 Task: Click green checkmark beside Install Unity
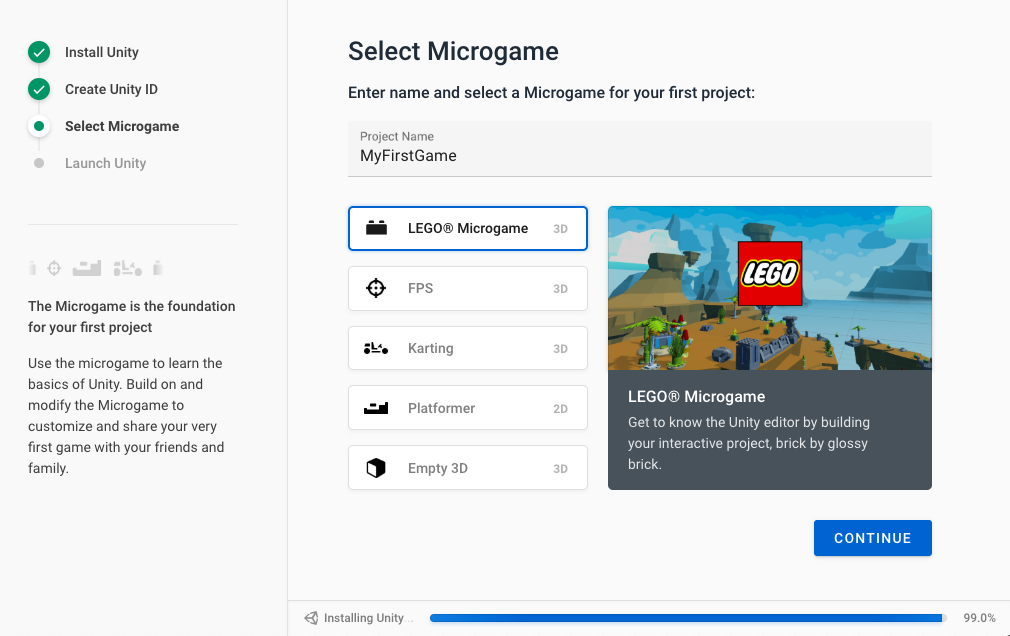[x=39, y=52]
